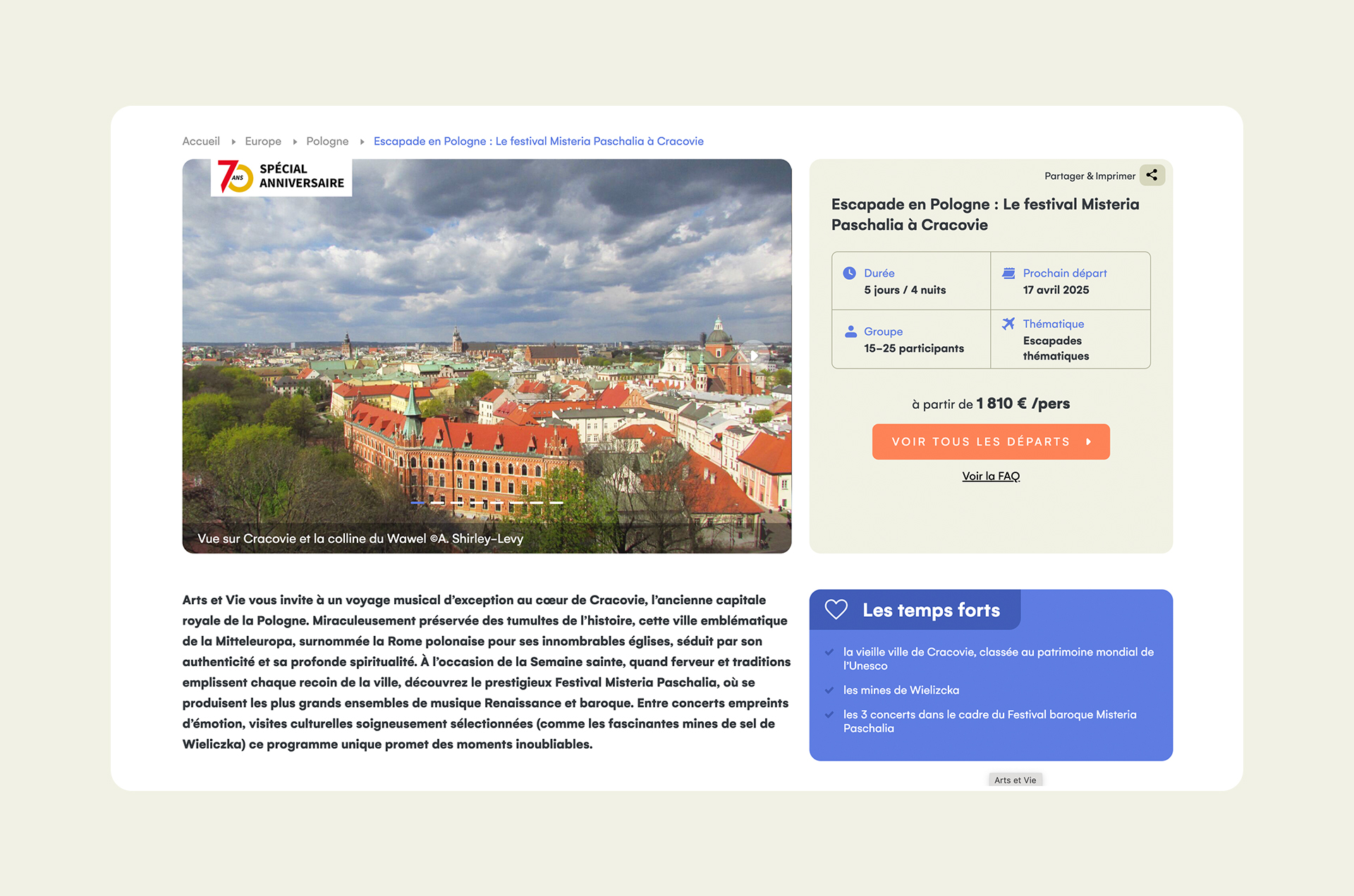Click the Cracovie panorama photo
1354x896 pixels.
[x=487, y=356]
